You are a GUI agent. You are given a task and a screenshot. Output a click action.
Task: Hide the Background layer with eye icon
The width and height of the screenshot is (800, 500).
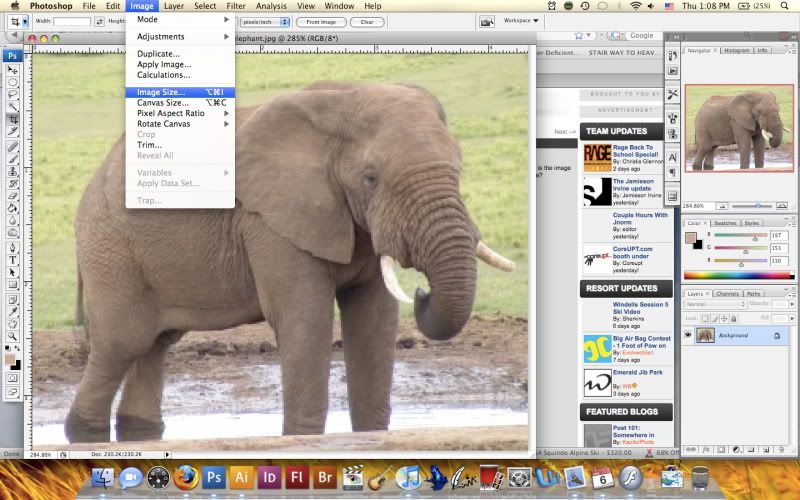point(688,335)
